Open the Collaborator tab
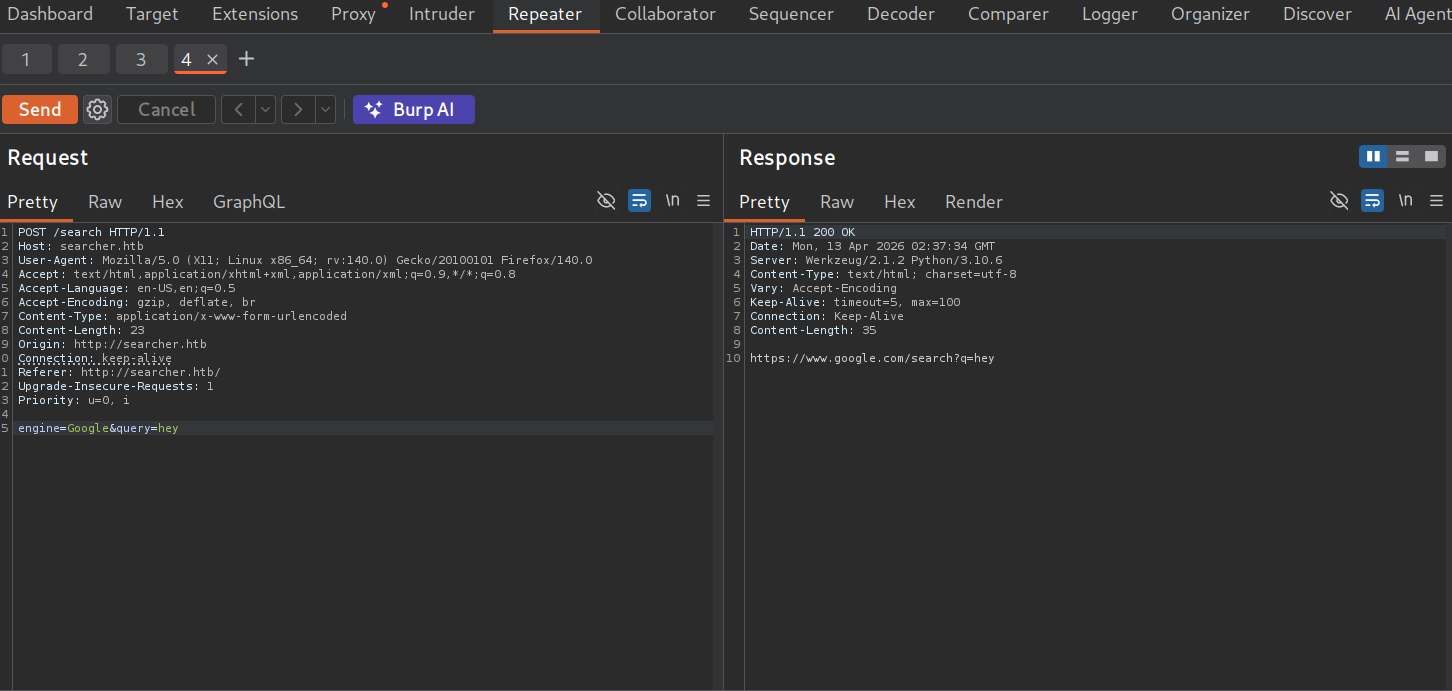This screenshot has width=1452, height=691. (665, 14)
